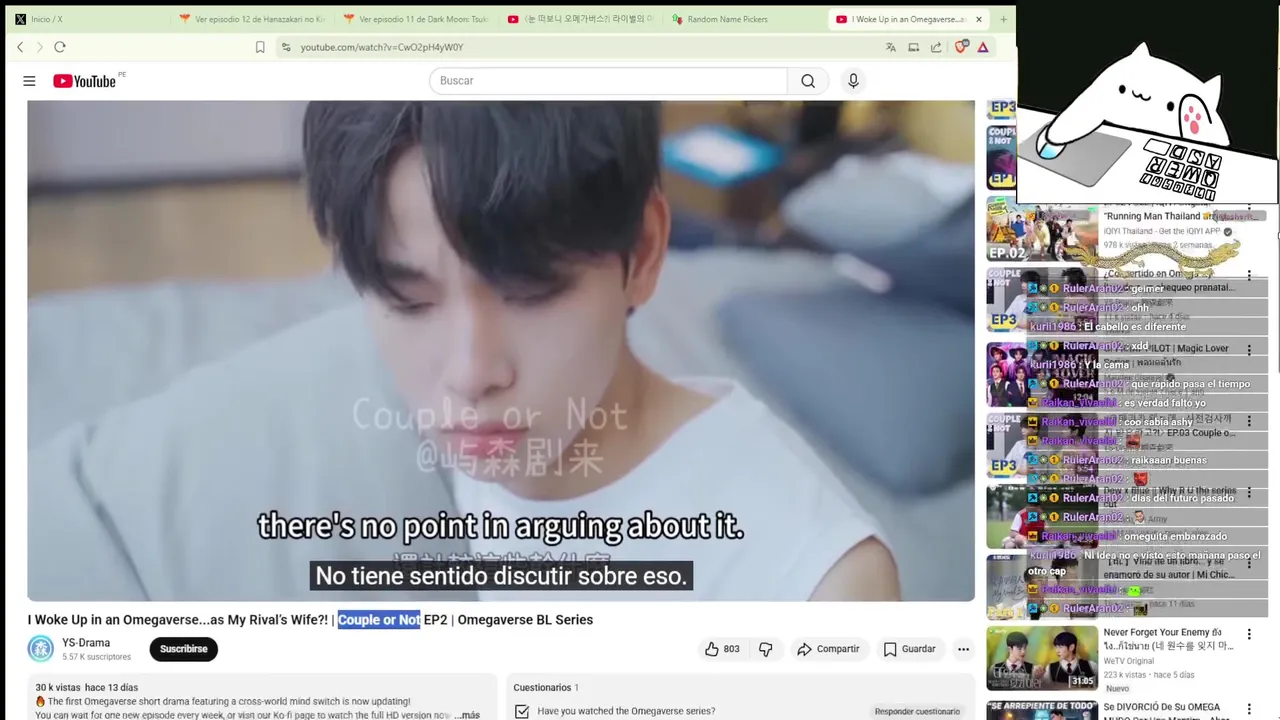The width and height of the screenshot is (1280, 720).
Task: Subscribe with the Suscribirse button
Action: (x=184, y=649)
